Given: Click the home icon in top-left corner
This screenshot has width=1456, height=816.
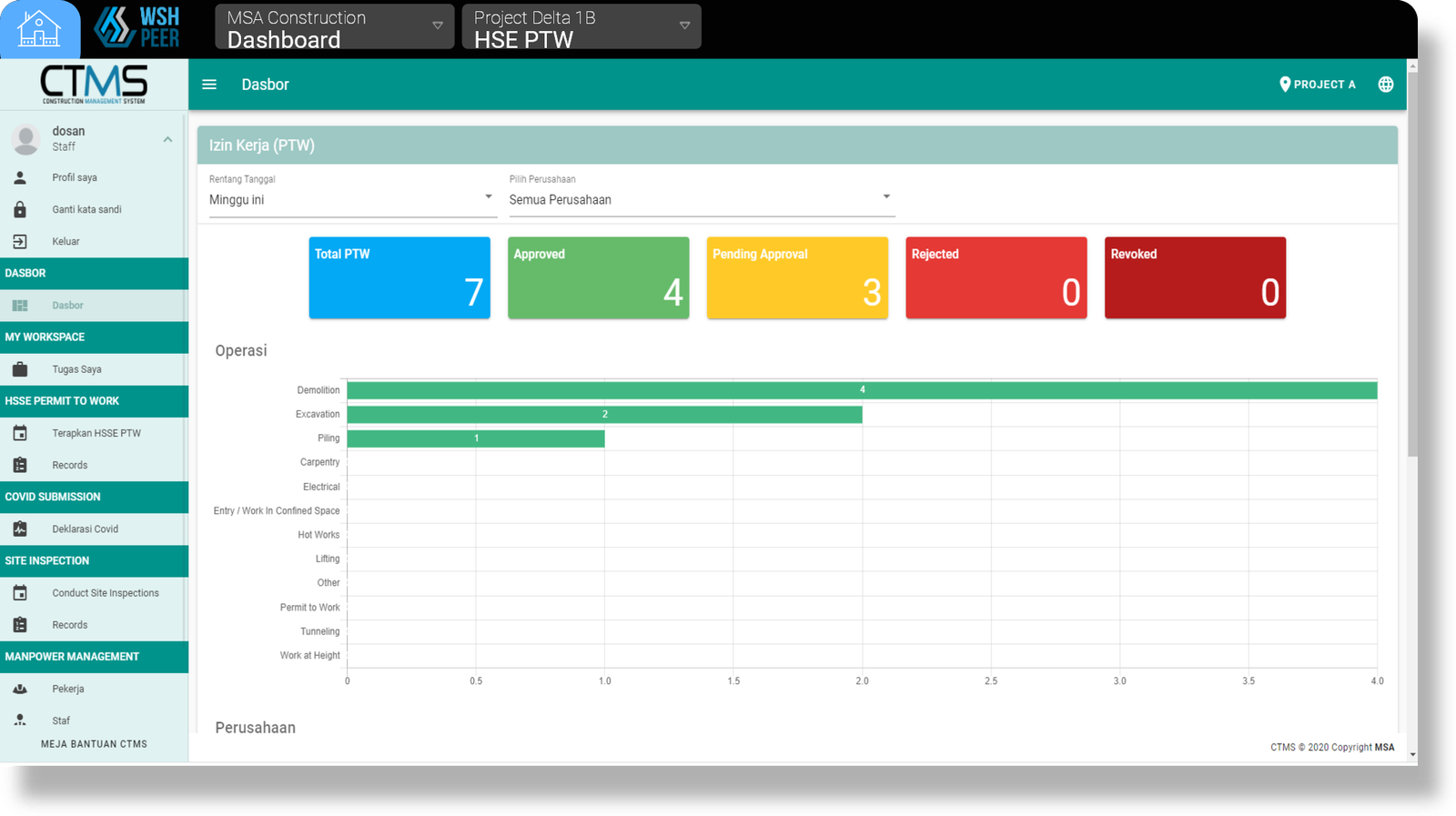Looking at the screenshot, I should (x=38, y=28).
